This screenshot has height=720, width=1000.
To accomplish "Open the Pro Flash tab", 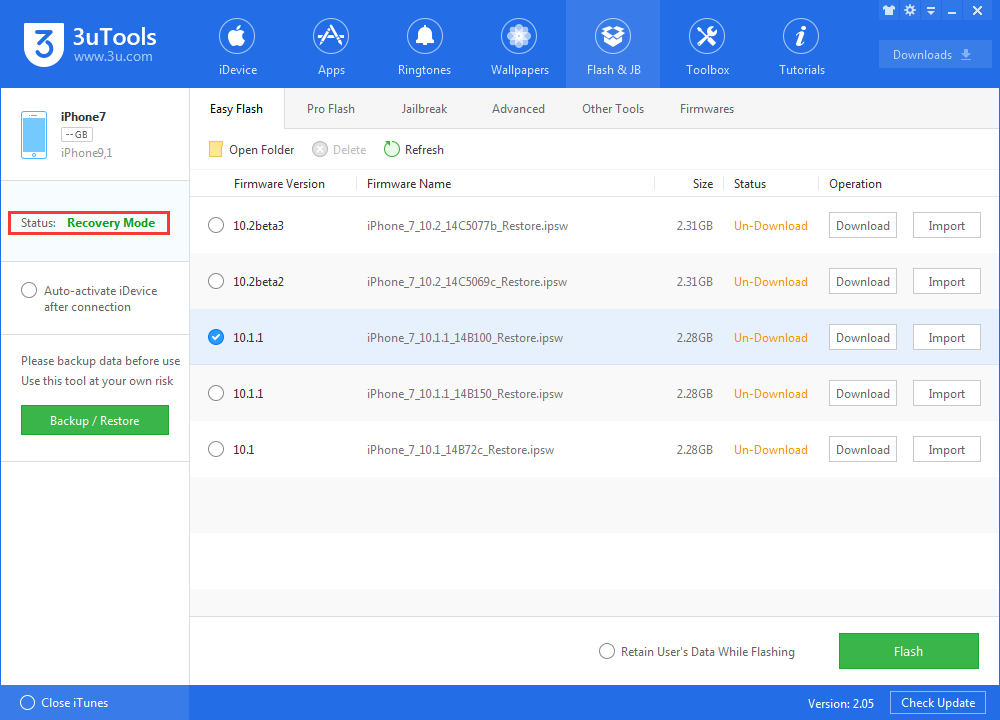I will click(x=331, y=108).
